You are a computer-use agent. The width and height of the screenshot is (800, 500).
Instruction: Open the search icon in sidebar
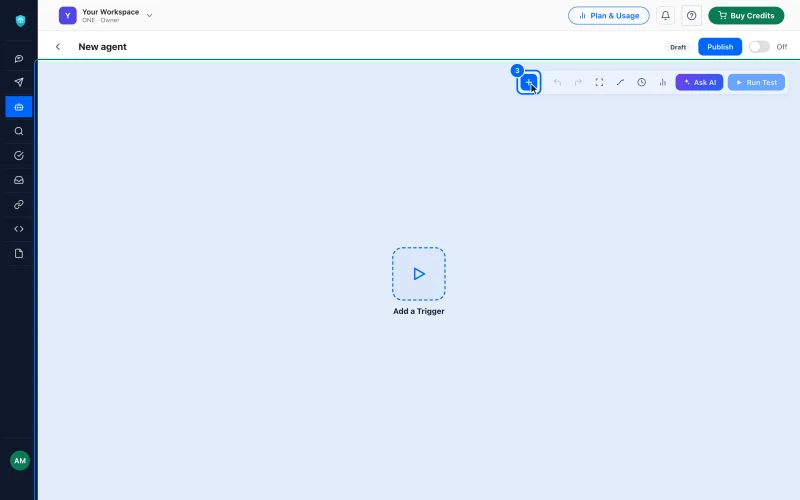point(19,131)
